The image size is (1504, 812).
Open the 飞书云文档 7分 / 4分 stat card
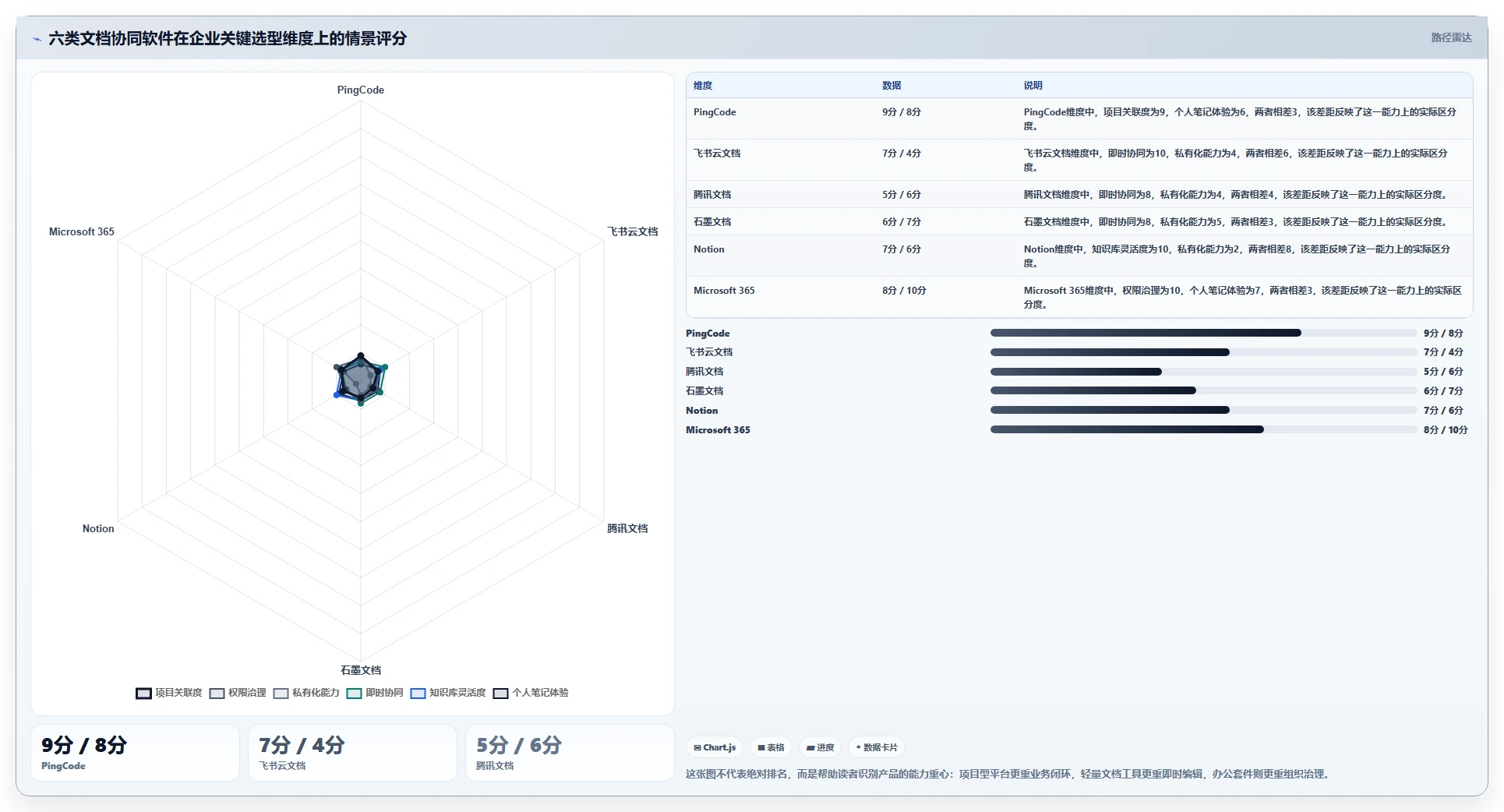352,753
